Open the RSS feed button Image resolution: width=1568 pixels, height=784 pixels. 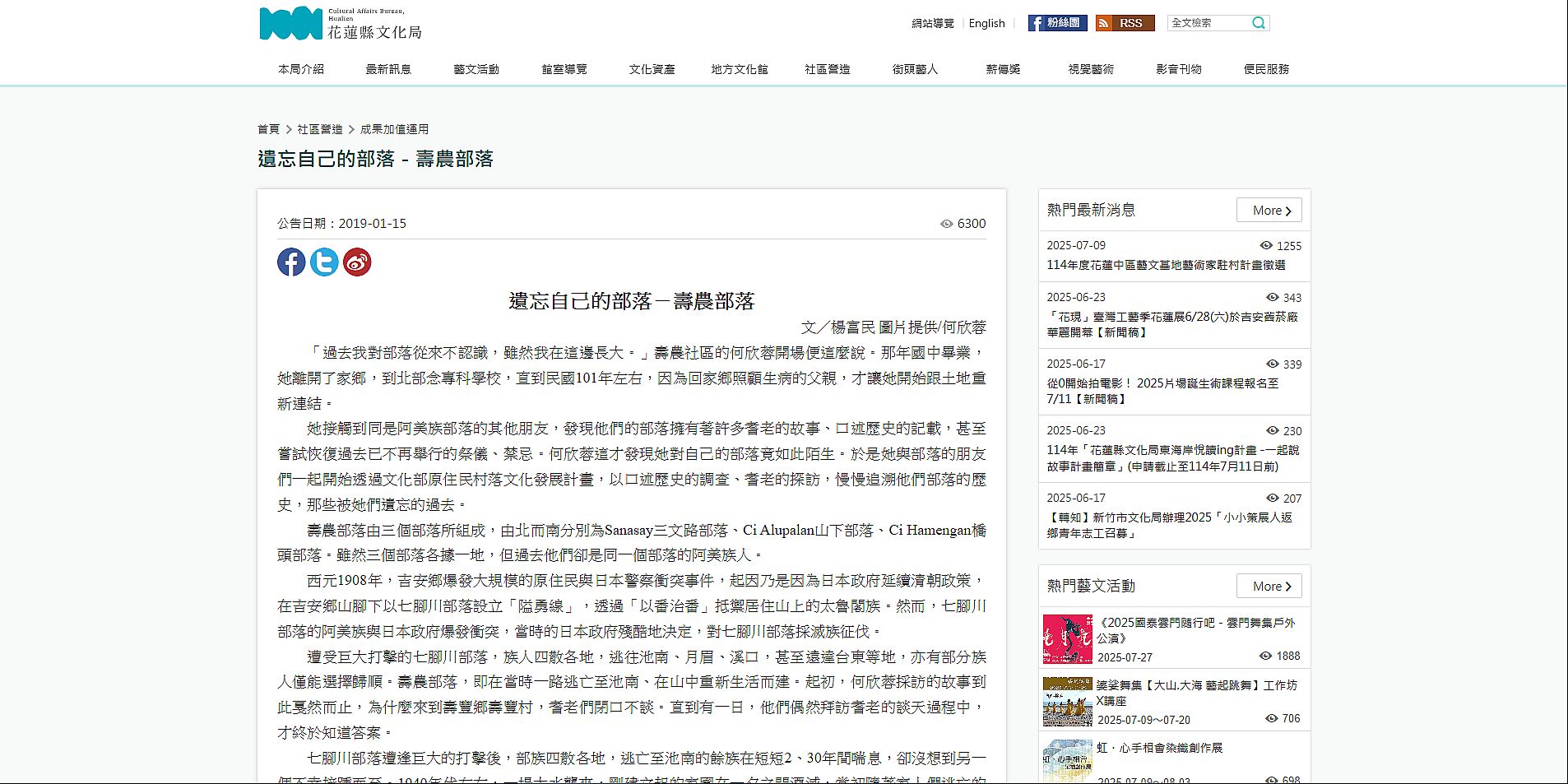coord(1125,23)
